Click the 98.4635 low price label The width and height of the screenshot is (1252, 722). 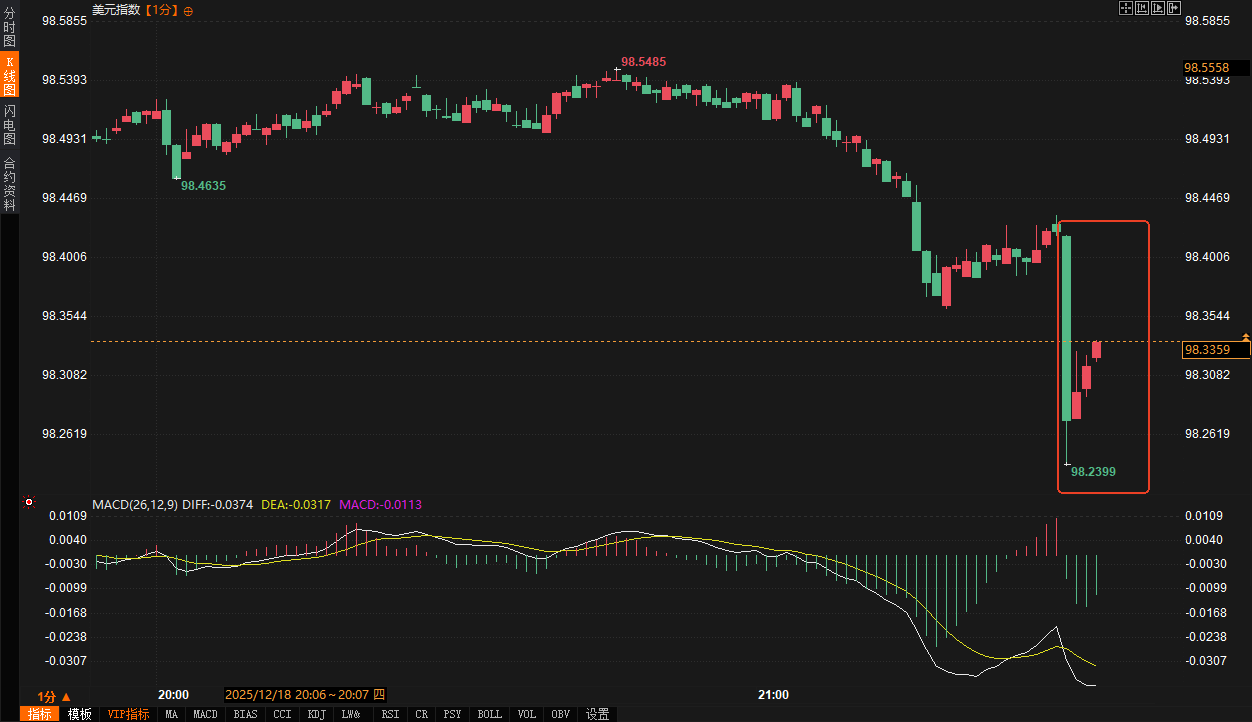tap(203, 186)
